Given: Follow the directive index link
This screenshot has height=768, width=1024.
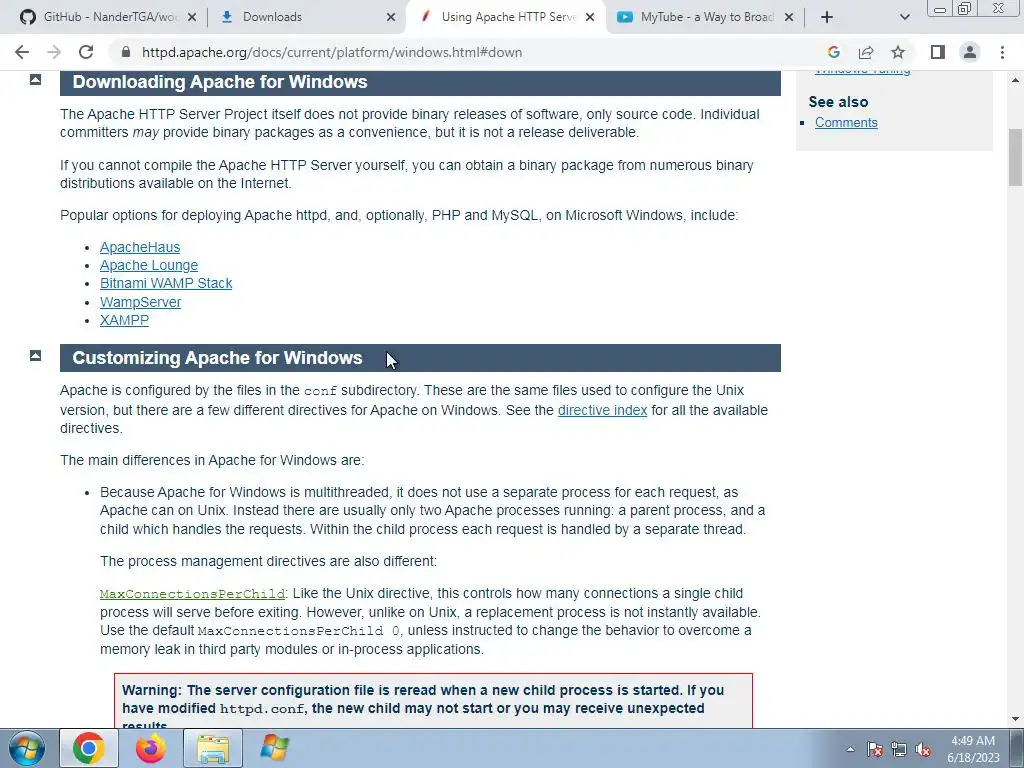Looking at the screenshot, I should coord(602,410).
